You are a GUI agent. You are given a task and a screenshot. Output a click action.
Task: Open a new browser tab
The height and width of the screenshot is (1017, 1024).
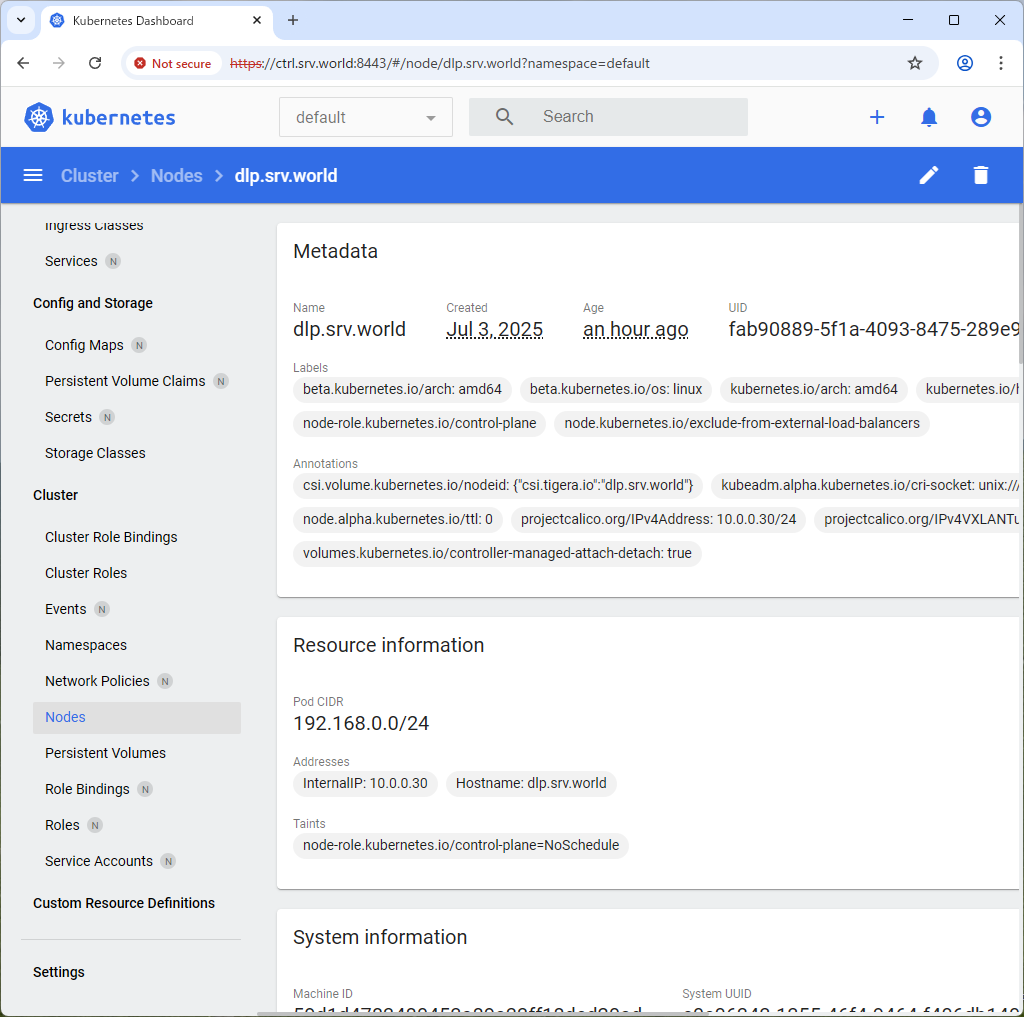tap(293, 20)
